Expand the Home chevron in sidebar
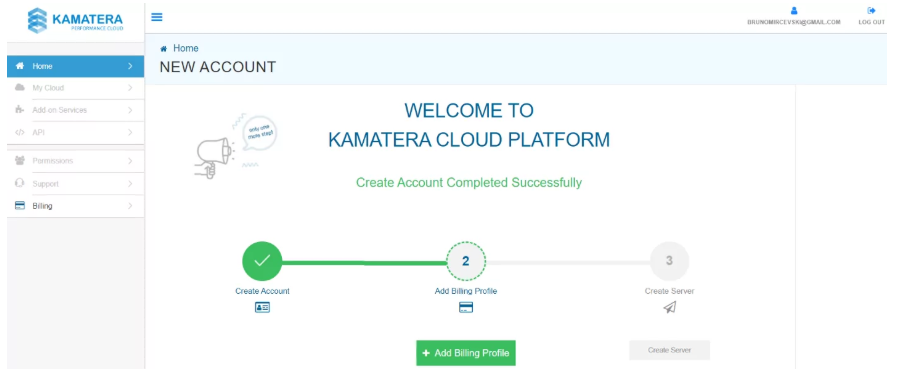Viewport: 897px width, 376px height. [x=130, y=66]
